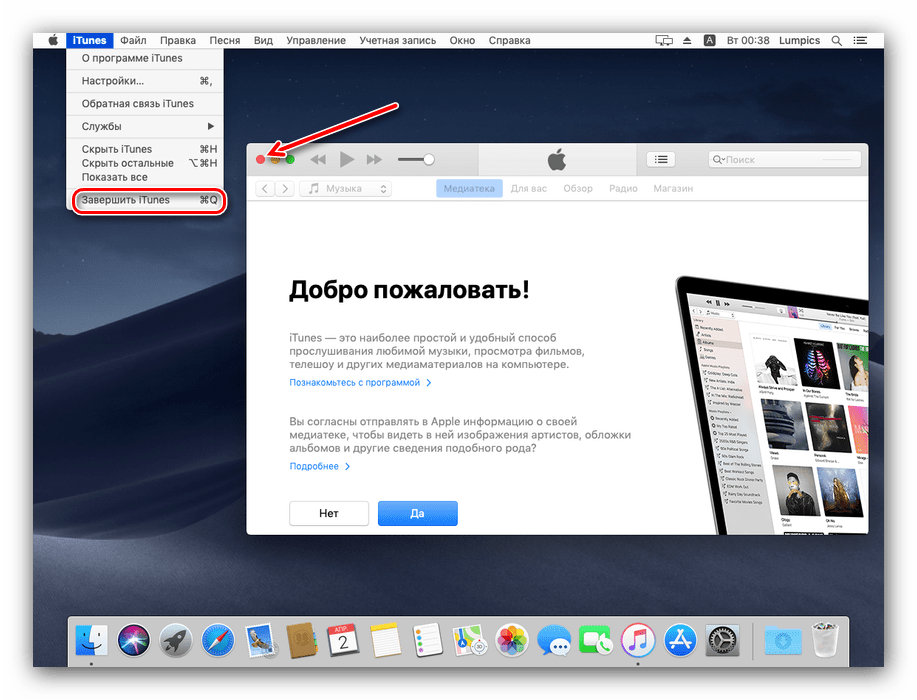Open the Up Next list icon
The height and width of the screenshot is (700, 917).
pyautogui.click(x=661, y=159)
